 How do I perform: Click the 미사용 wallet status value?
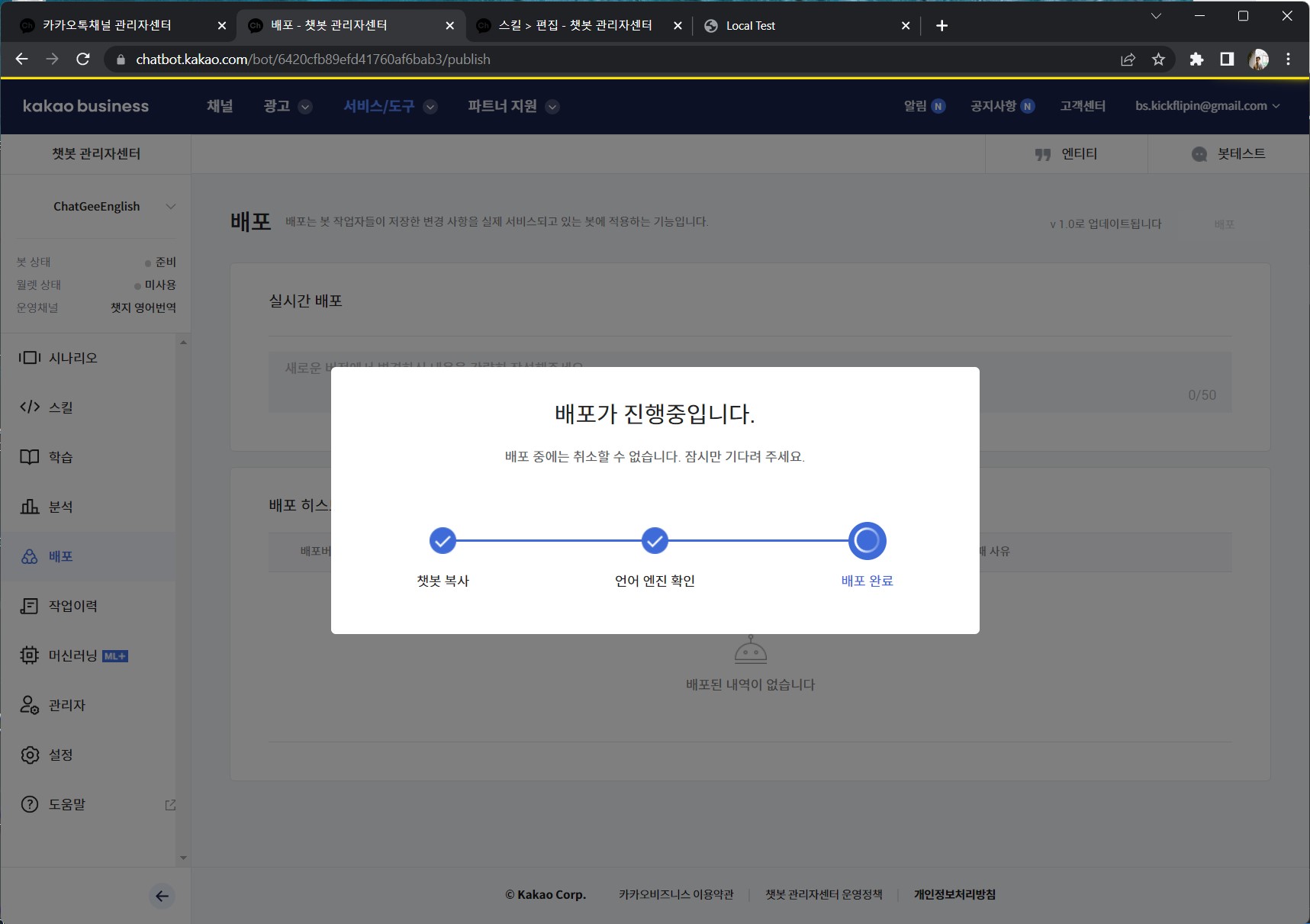pos(160,285)
